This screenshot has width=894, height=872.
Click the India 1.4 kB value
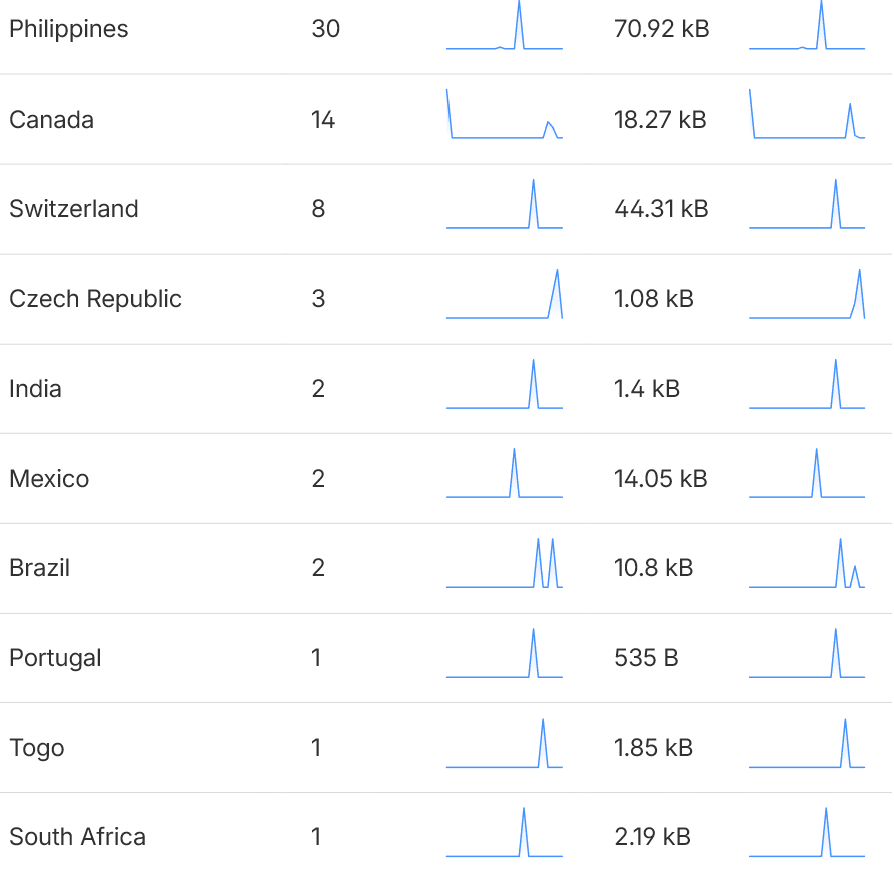point(647,389)
